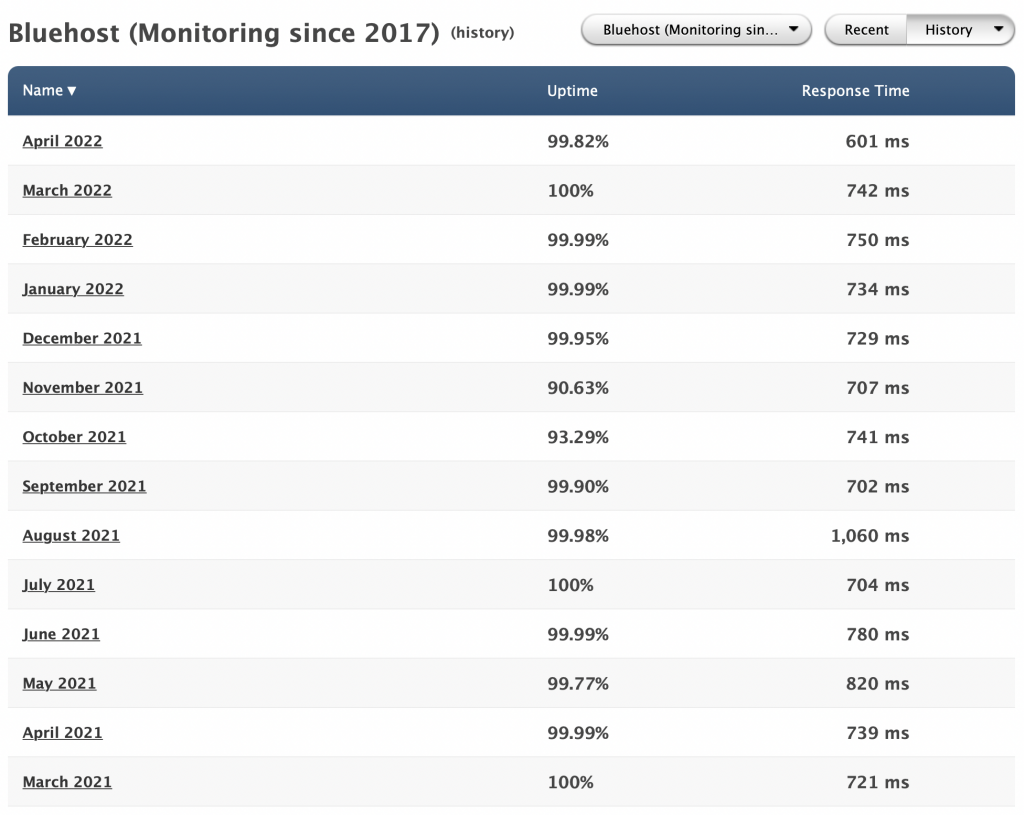Click the February 2022 99.99% uptime value
Image resolution: width=1024 pixels, height=815 pixels.
(578, 240)
